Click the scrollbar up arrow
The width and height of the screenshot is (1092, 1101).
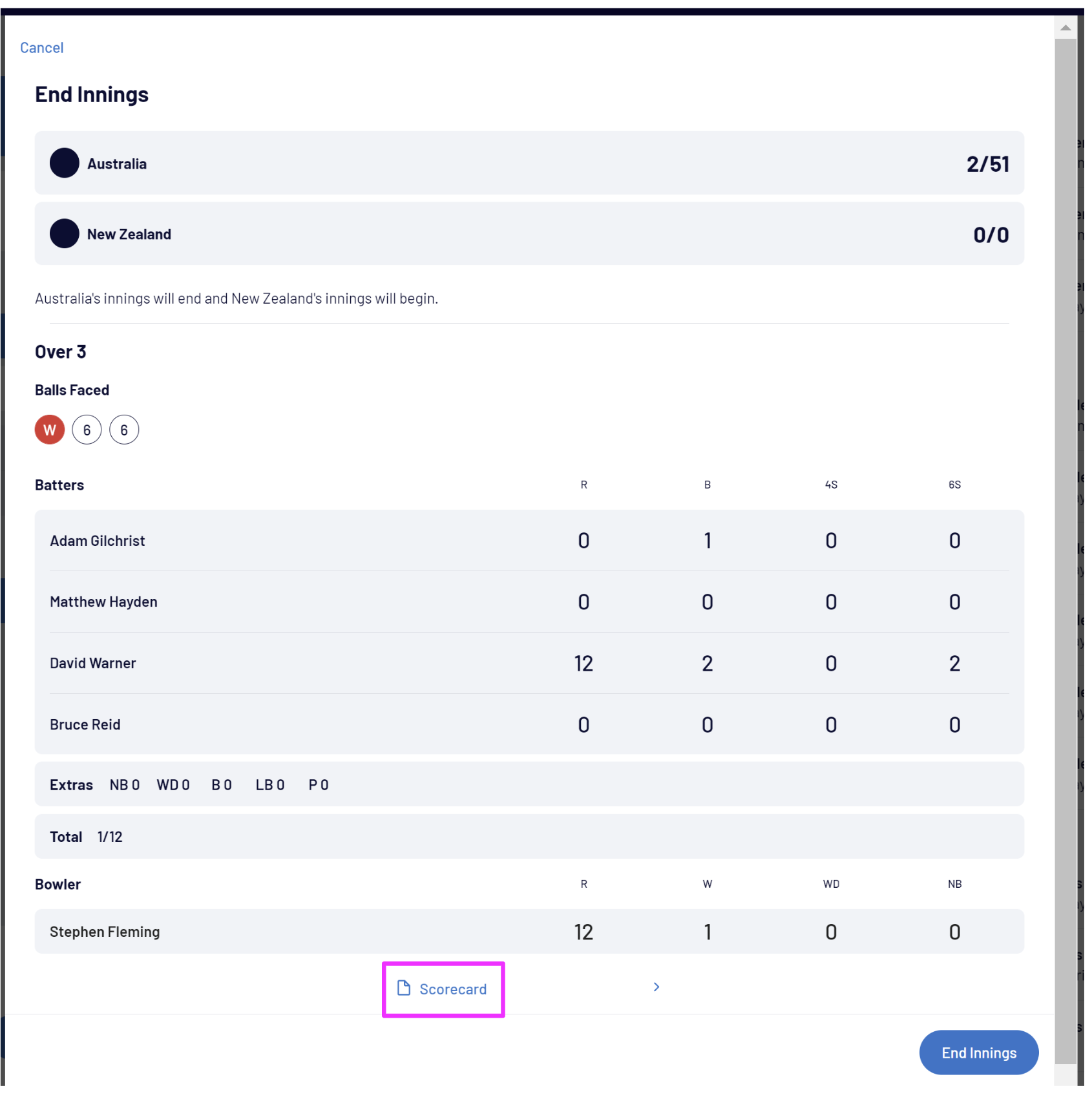coord(1066,28)
